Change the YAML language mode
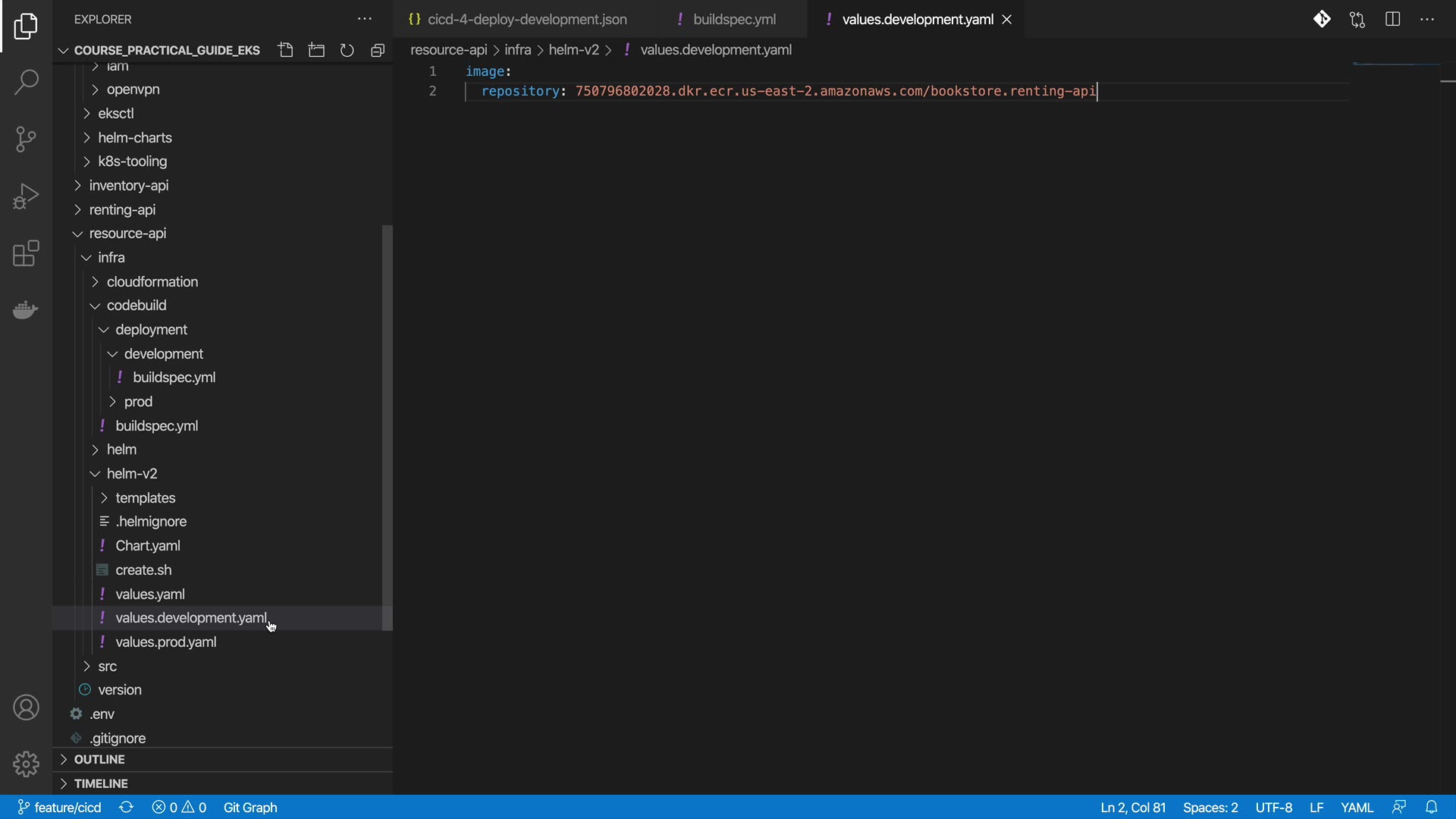The image size is (1456, 819). (x=1356, y=808)
